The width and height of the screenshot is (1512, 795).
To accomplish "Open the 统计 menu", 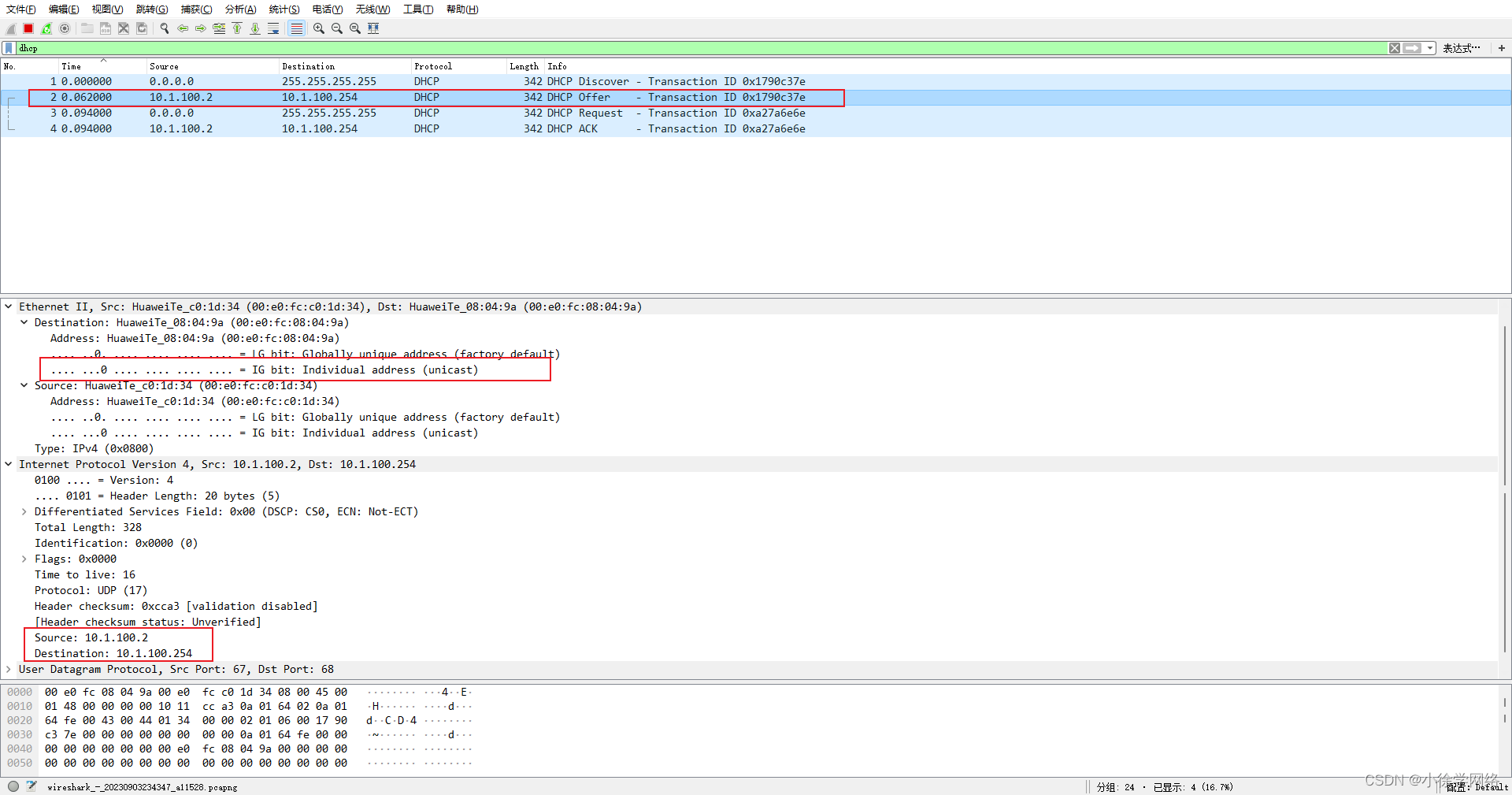I will click(283, 9).
